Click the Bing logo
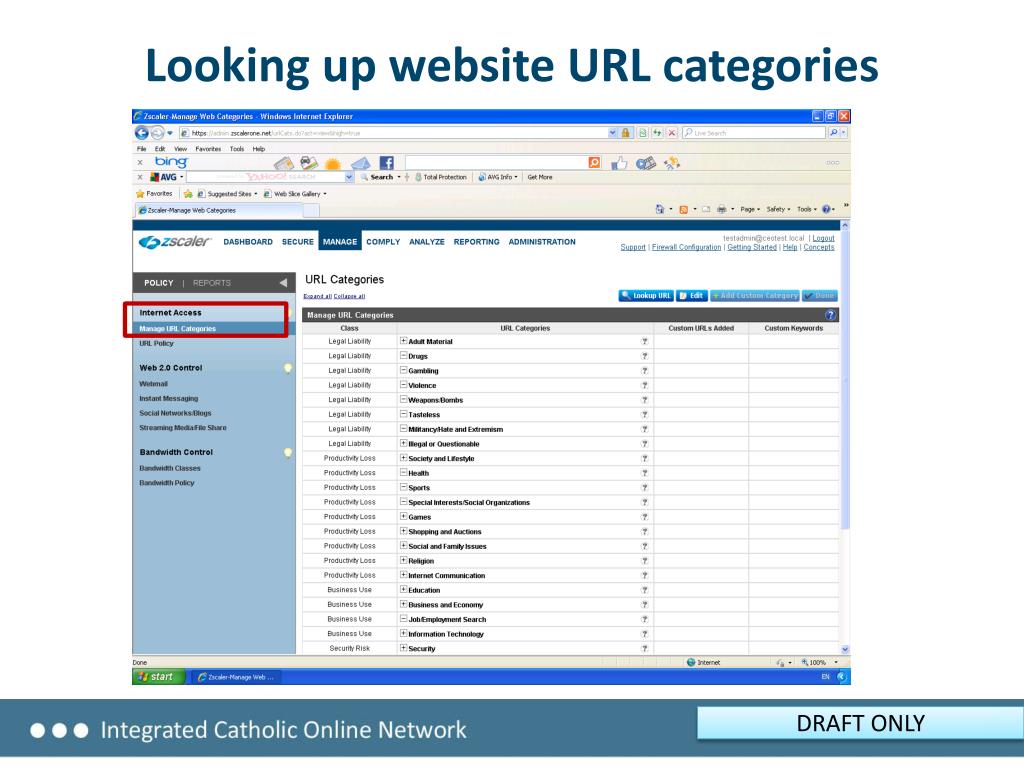Viewport: 1024px width, 768px height. coord(171,161)
